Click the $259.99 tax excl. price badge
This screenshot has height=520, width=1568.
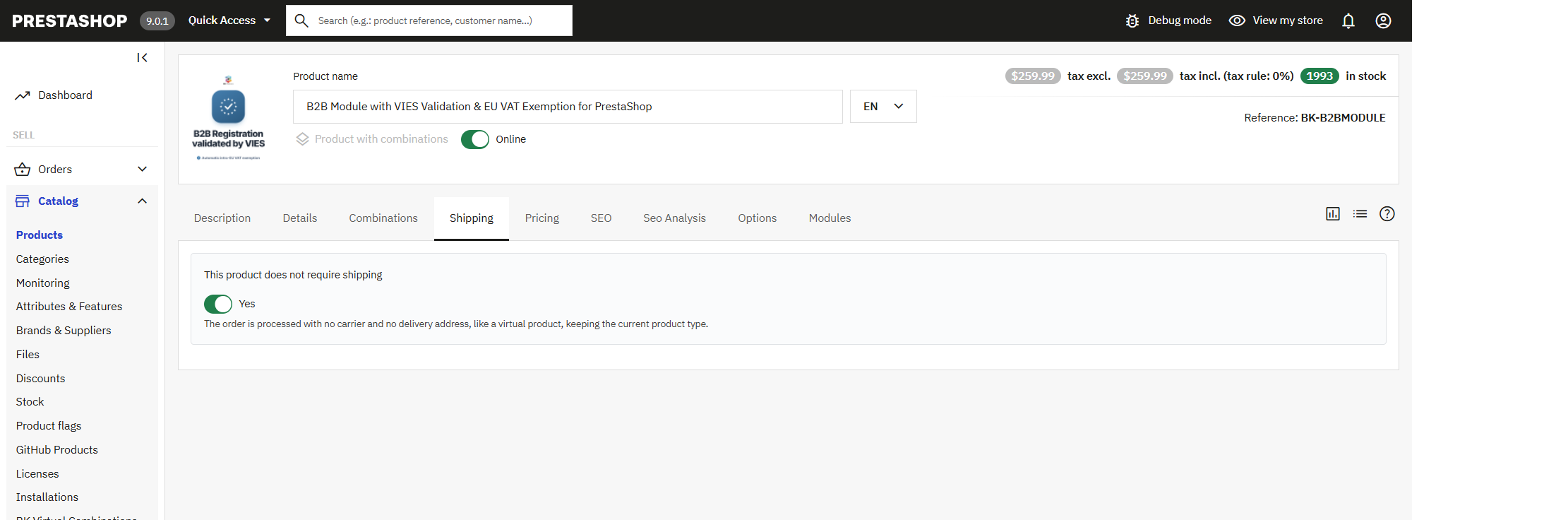point(1033,76)
